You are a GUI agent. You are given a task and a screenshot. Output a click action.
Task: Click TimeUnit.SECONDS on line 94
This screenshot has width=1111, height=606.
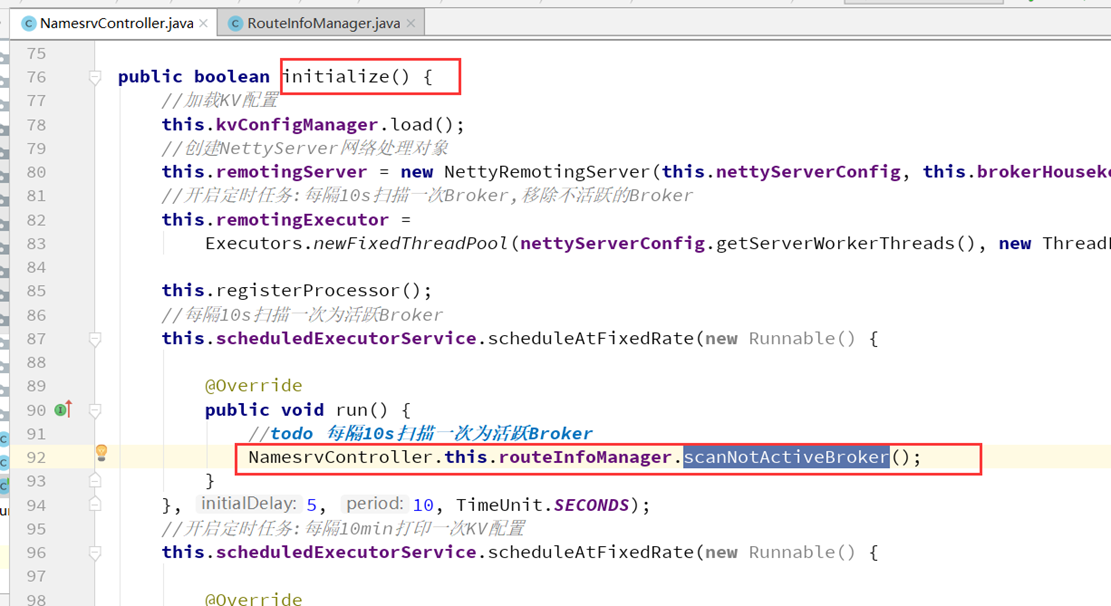tap(542, 505)
